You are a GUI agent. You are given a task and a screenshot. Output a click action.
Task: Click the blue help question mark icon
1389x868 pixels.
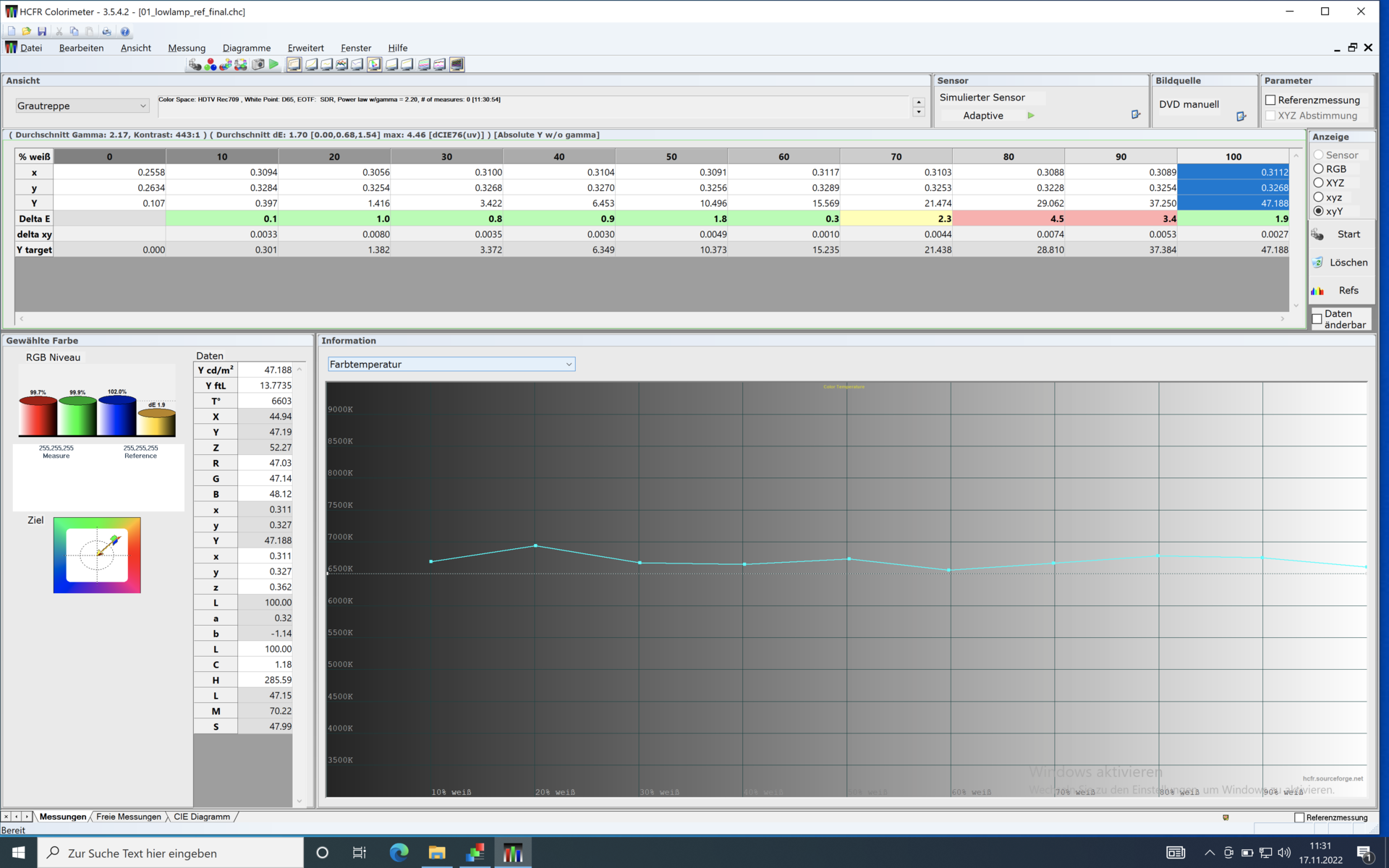pyautogui.click(x=124, y=32)
